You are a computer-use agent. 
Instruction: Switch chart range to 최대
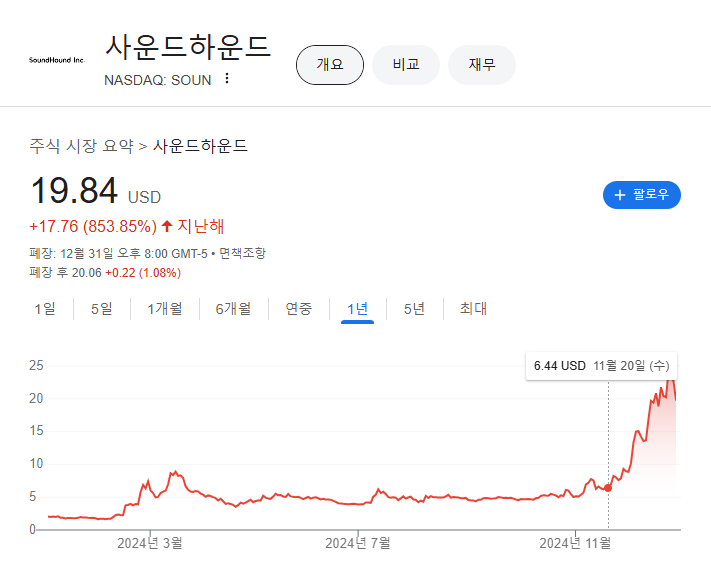pos(473,309)
